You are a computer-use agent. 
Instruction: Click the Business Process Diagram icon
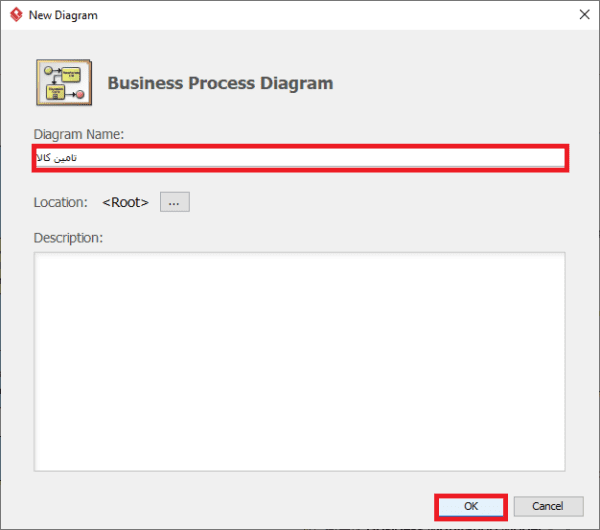click(64, 82)
